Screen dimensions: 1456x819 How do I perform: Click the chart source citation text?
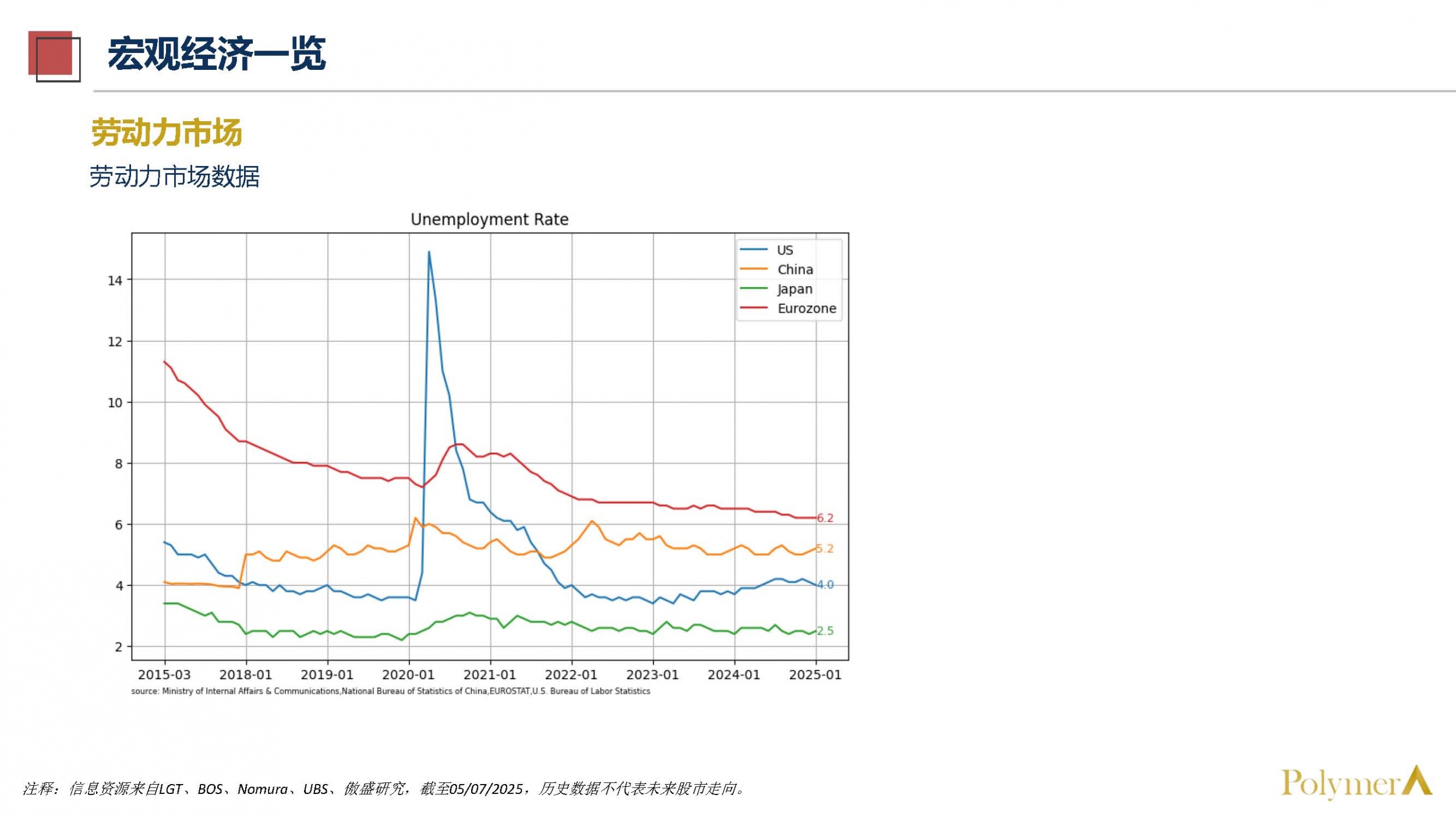[390, 691]
